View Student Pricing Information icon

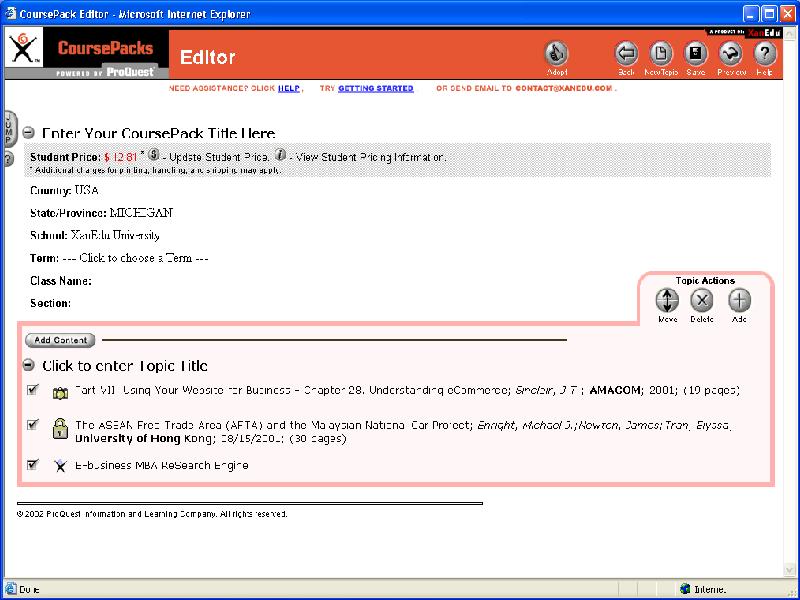(x=281, y=156)
